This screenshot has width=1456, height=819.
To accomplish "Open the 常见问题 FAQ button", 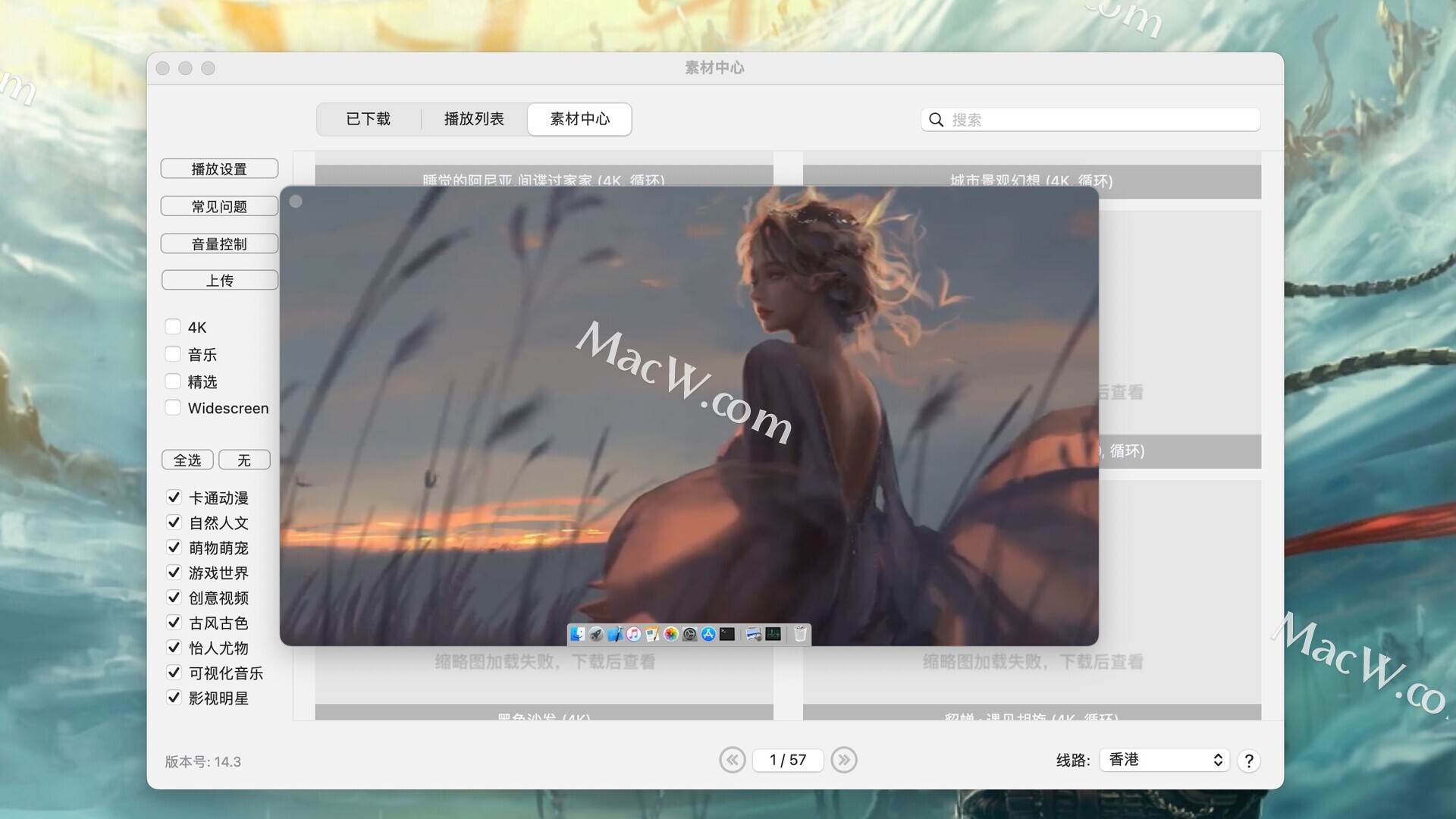I will [219, 206].
